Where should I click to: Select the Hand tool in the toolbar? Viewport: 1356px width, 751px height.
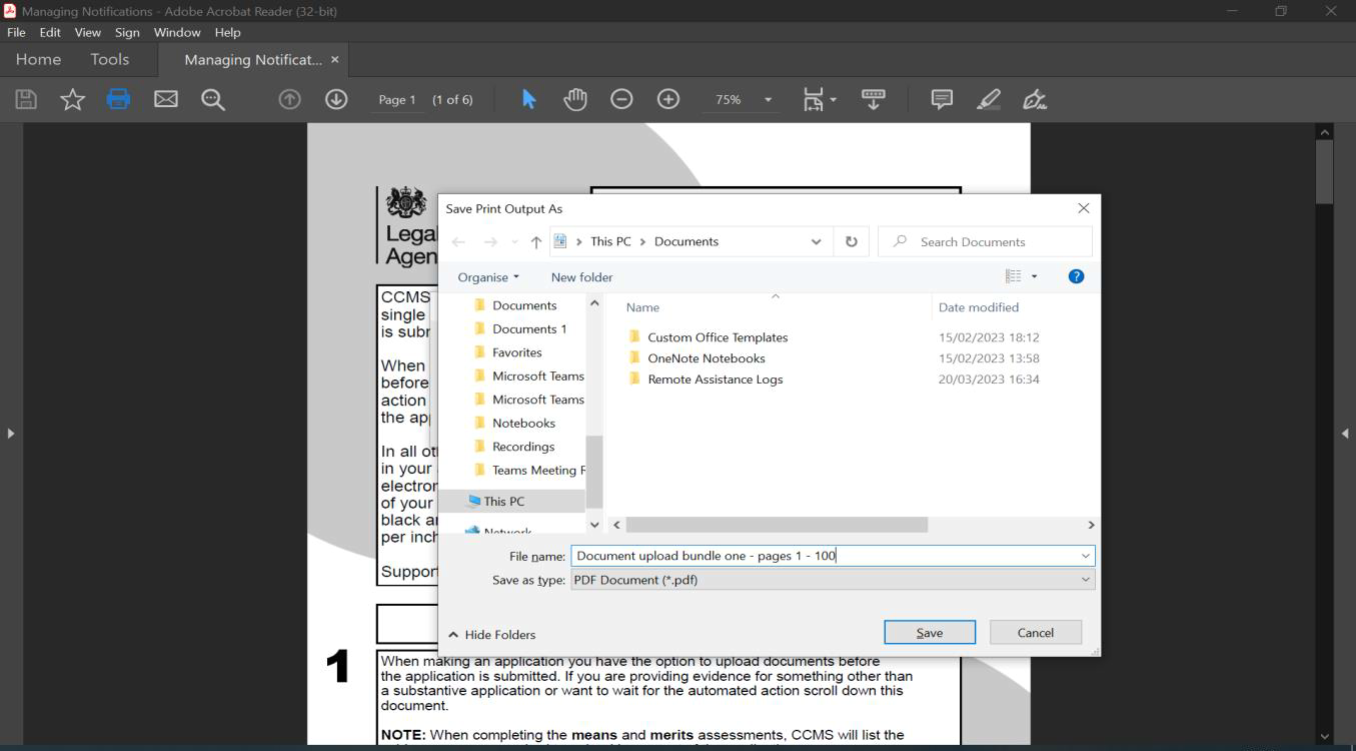(575, 99)
